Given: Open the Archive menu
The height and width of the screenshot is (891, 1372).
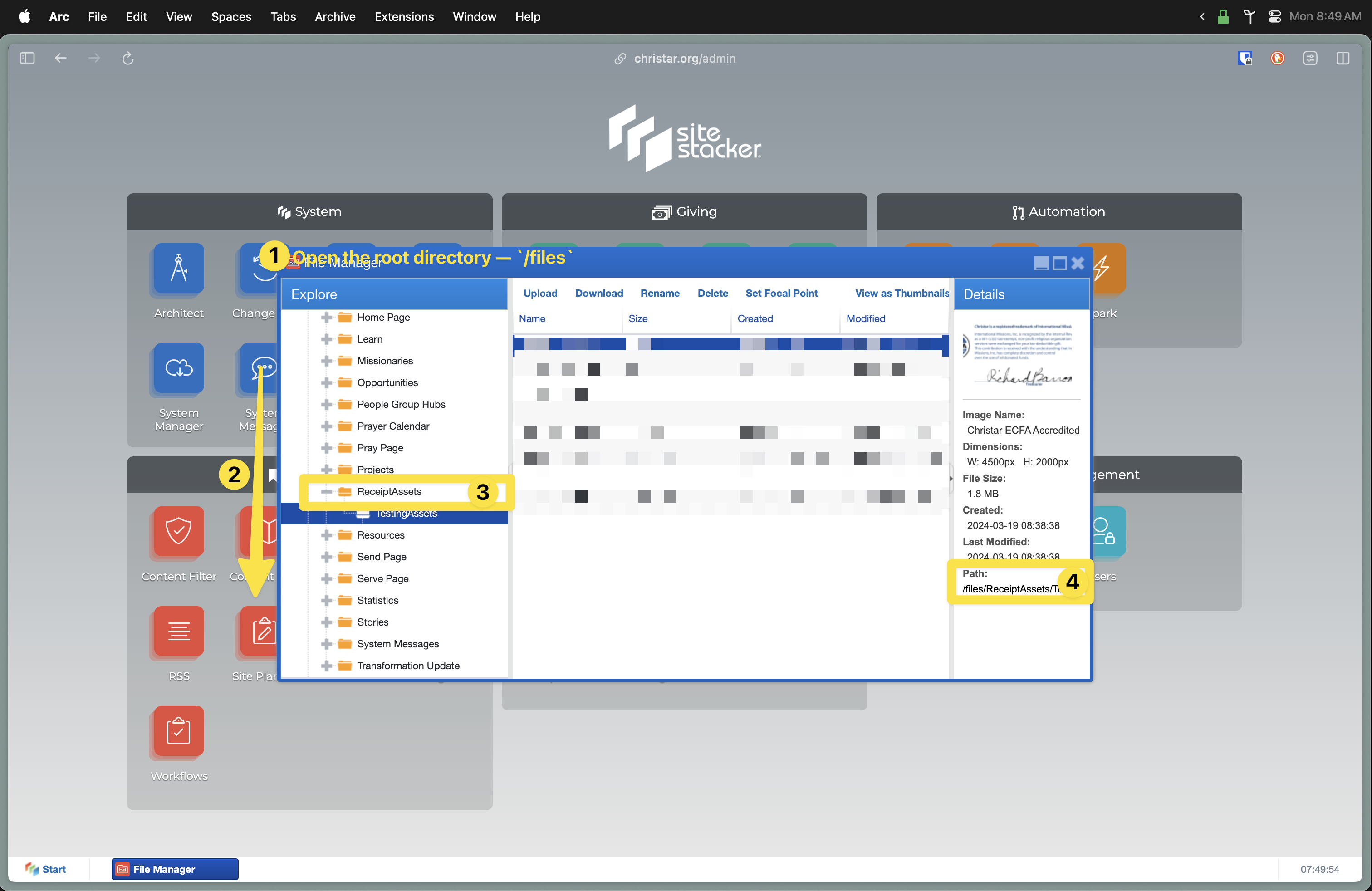Looking at the screenshot, I should (335, 17).
